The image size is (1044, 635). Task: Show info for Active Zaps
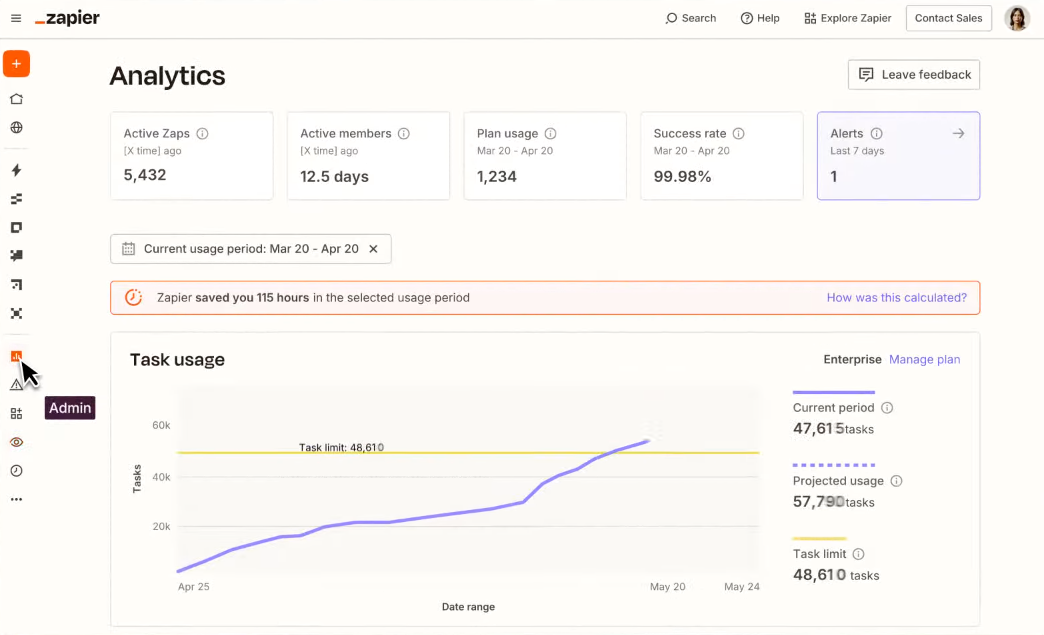click(202, 133)
